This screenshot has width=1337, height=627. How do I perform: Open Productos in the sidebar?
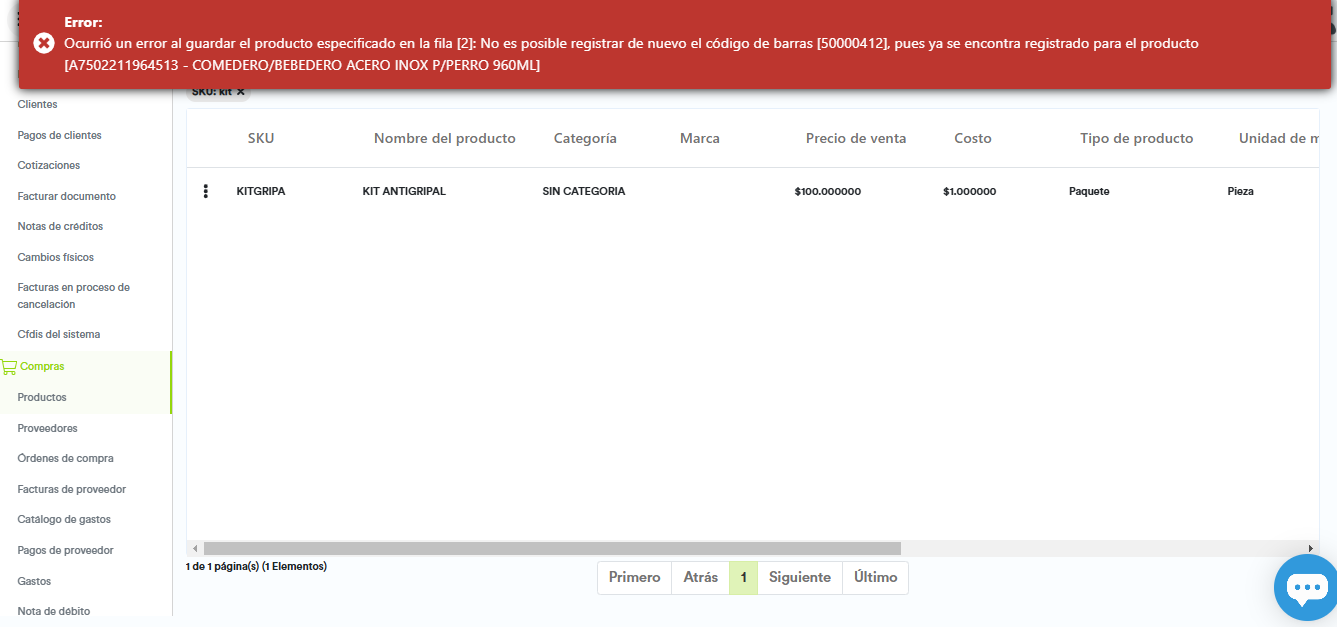pyautogui.click(x=42, y=397)
